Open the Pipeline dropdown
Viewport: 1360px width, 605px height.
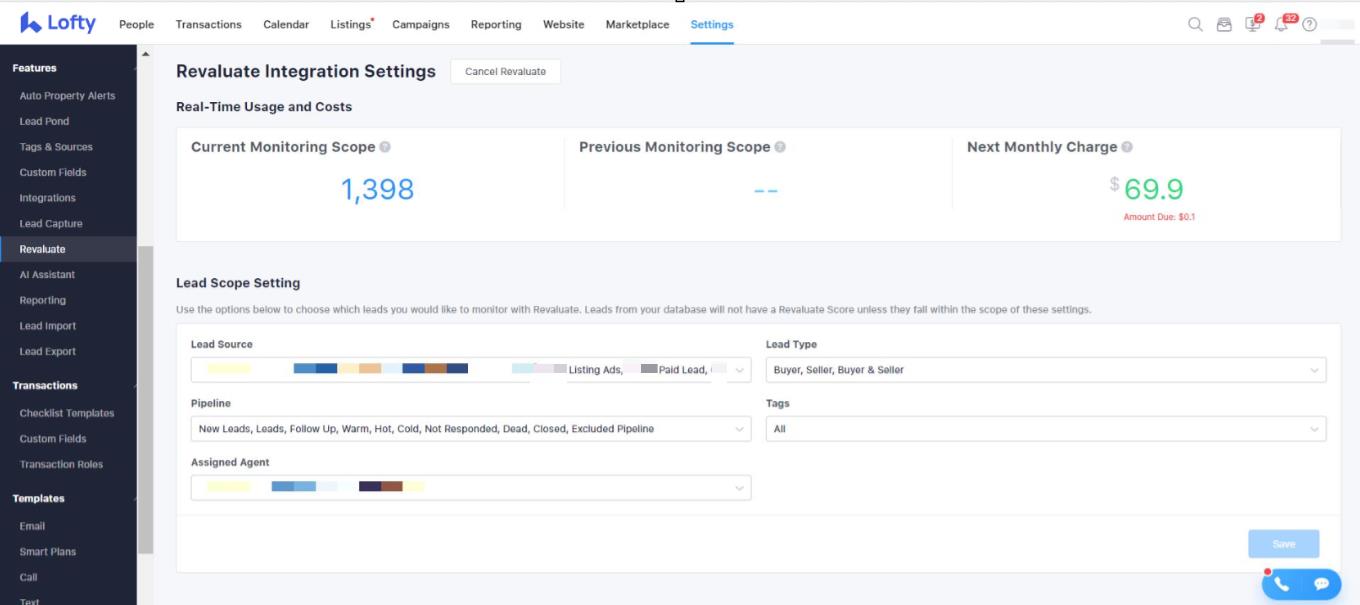(x=470, y=429)
